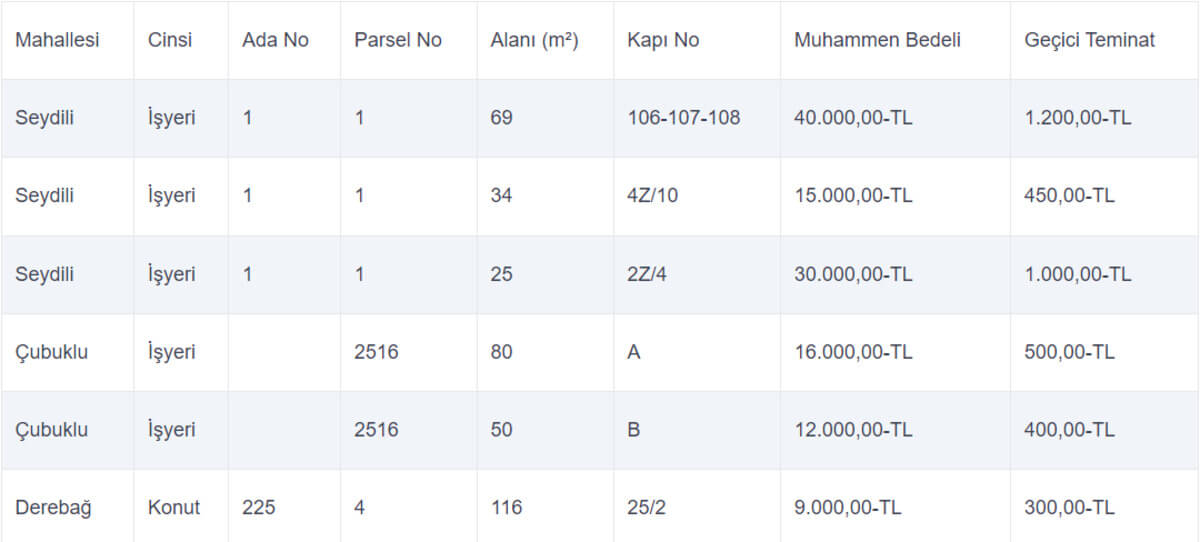The width and height of the screenshot is (1200, 542).
Task: Select the Muhammen Bedeli column header
Action: pos(895,40)
